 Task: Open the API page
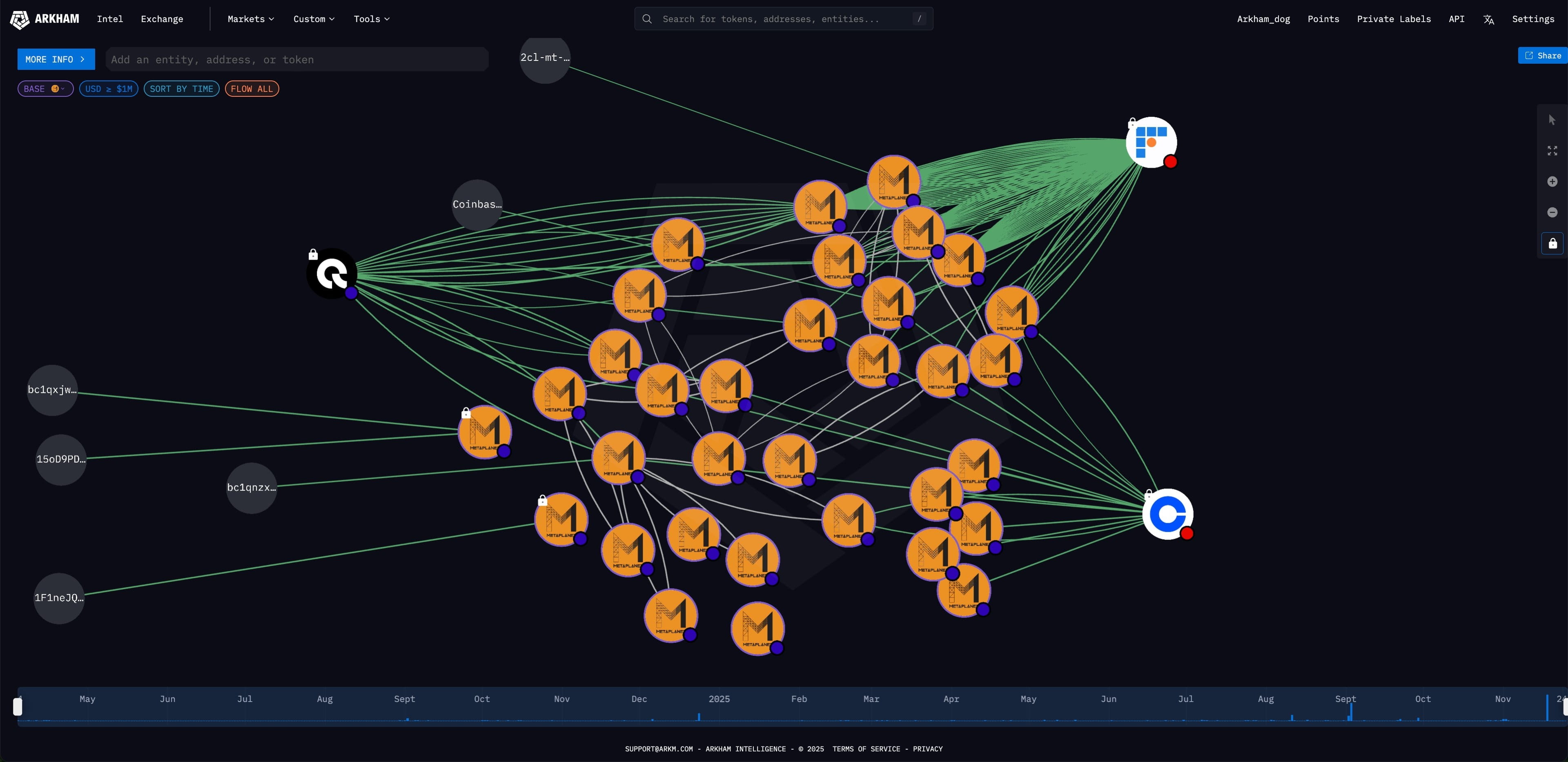point(1457,19)
